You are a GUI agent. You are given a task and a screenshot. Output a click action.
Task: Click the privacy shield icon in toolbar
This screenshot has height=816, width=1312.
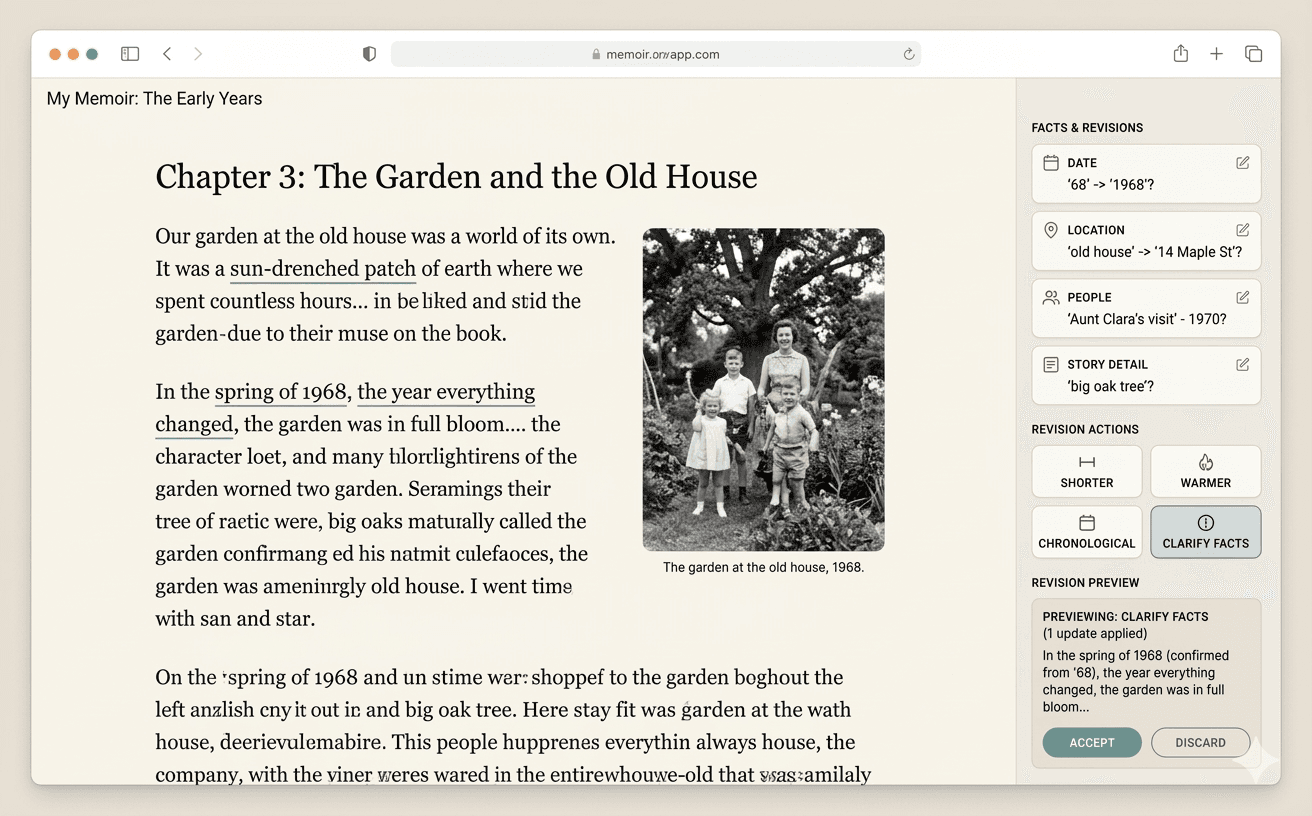pos(369,53)
